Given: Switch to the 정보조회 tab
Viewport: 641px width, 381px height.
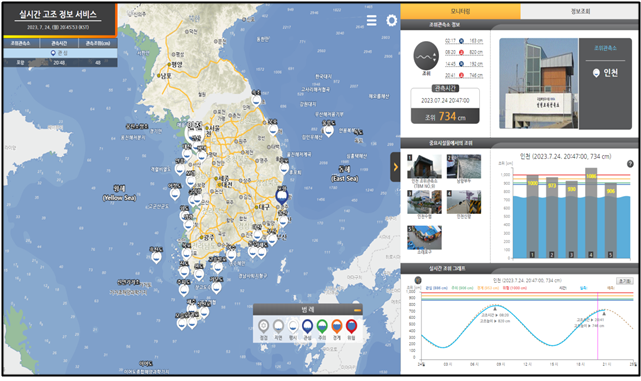Looking at the screenshot, I should [x=580, y=11].
